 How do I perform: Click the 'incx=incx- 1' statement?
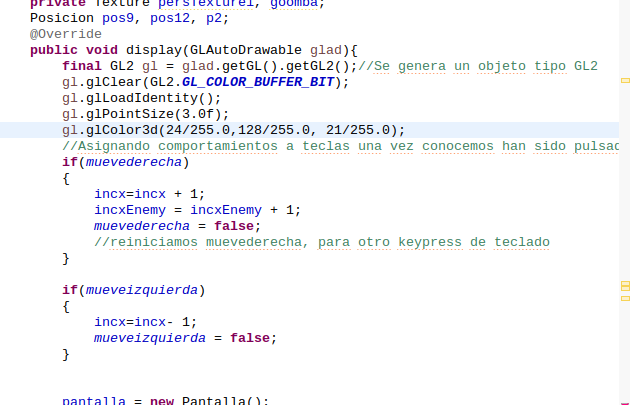coord(146,322)
